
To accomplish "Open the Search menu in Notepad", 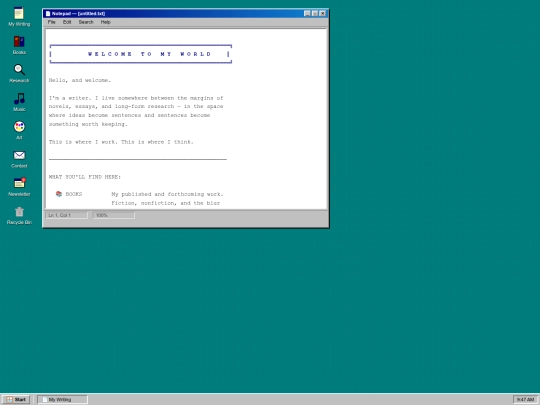I will 86,22.
